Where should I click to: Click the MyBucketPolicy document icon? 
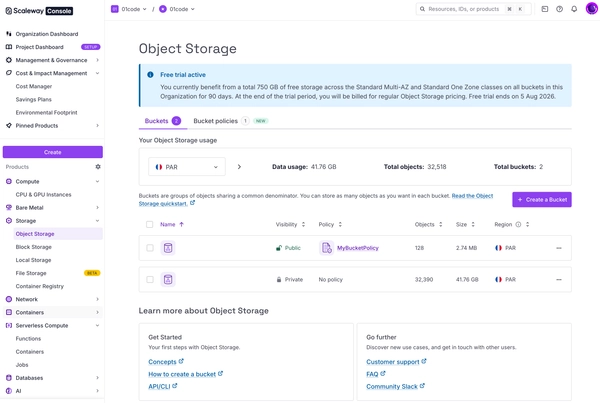(326, 248)
